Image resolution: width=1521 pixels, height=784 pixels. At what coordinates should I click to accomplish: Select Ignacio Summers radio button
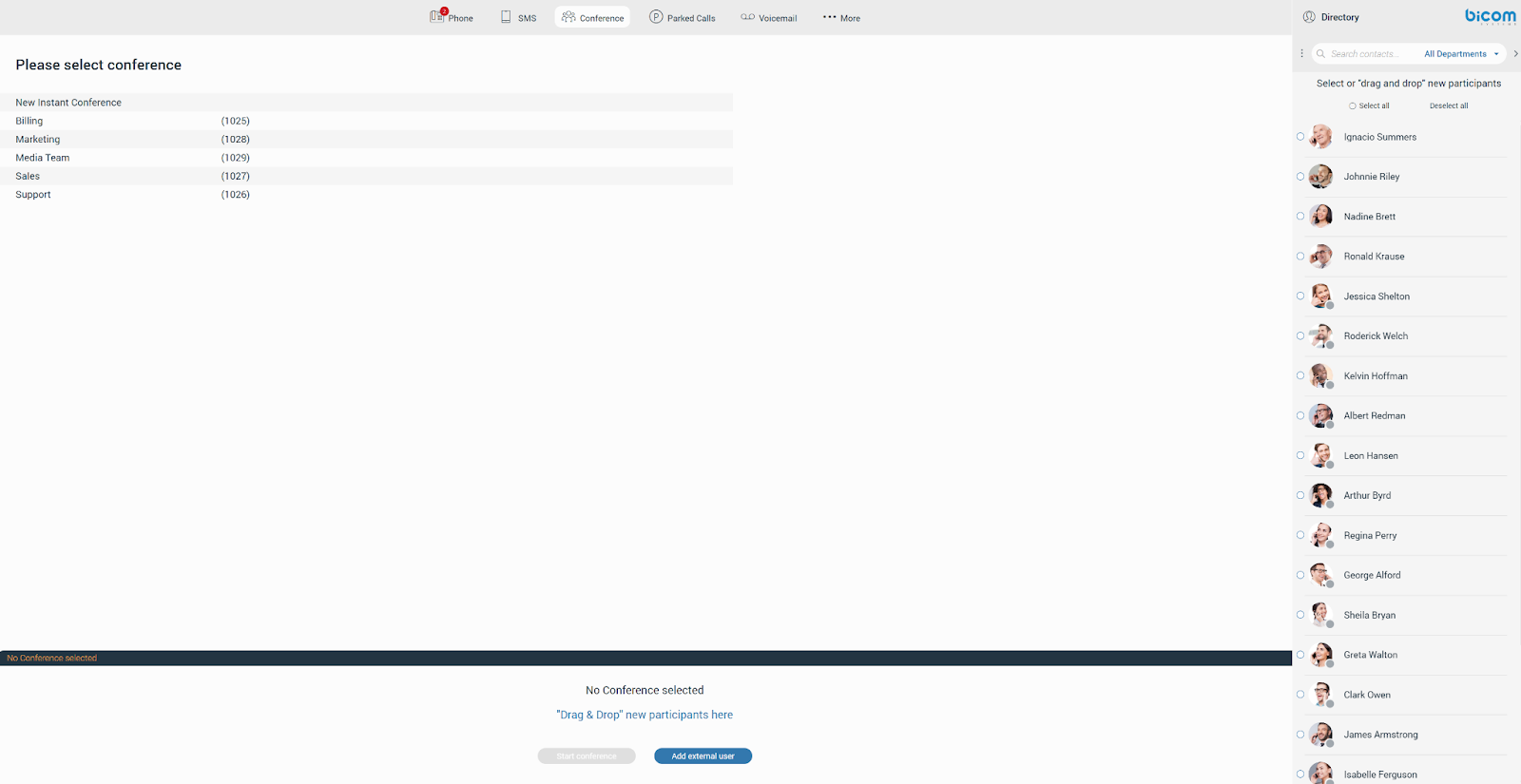[x=1300, y=137]
